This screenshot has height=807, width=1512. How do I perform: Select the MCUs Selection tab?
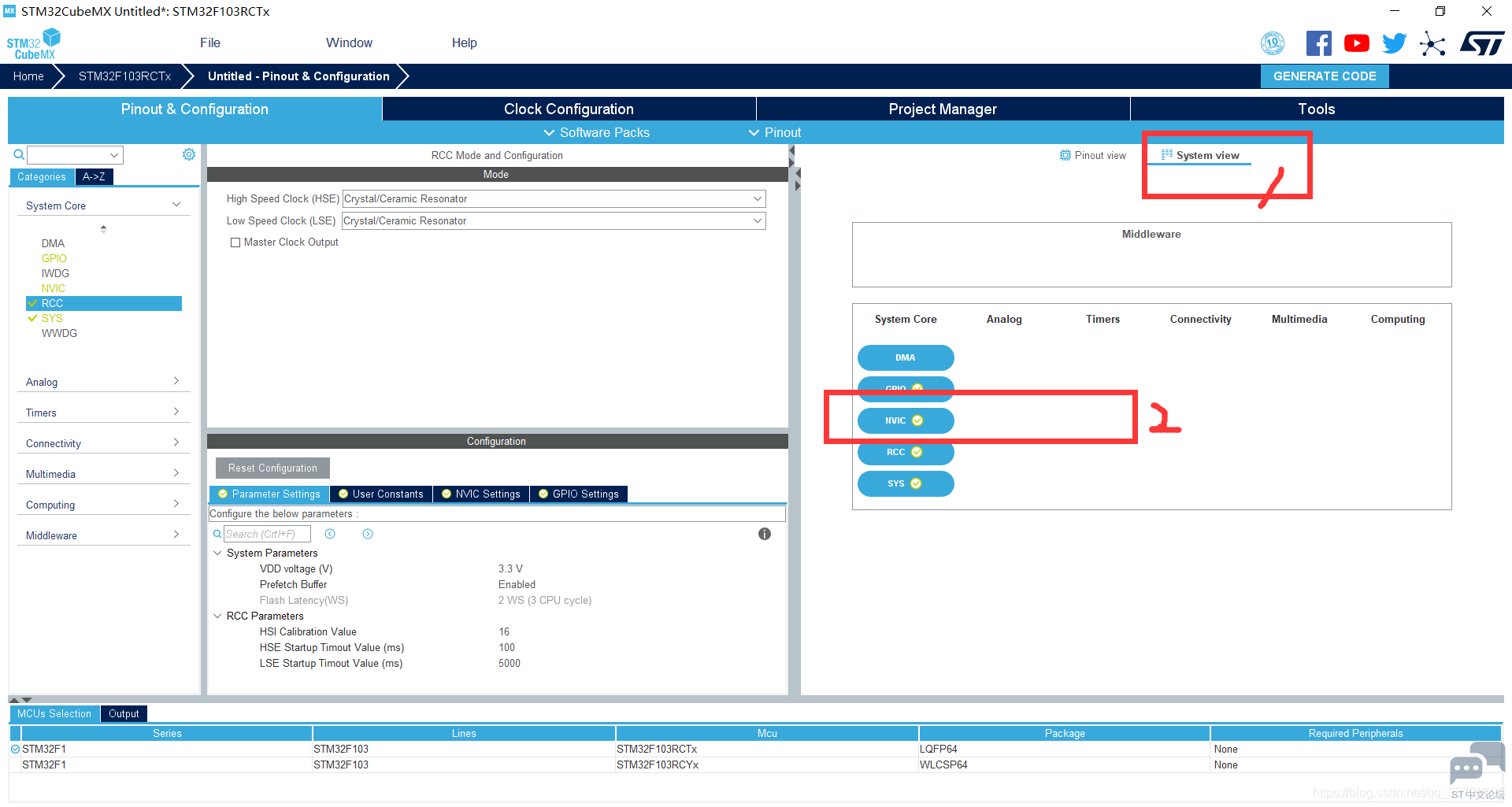[x=54, y=713]
